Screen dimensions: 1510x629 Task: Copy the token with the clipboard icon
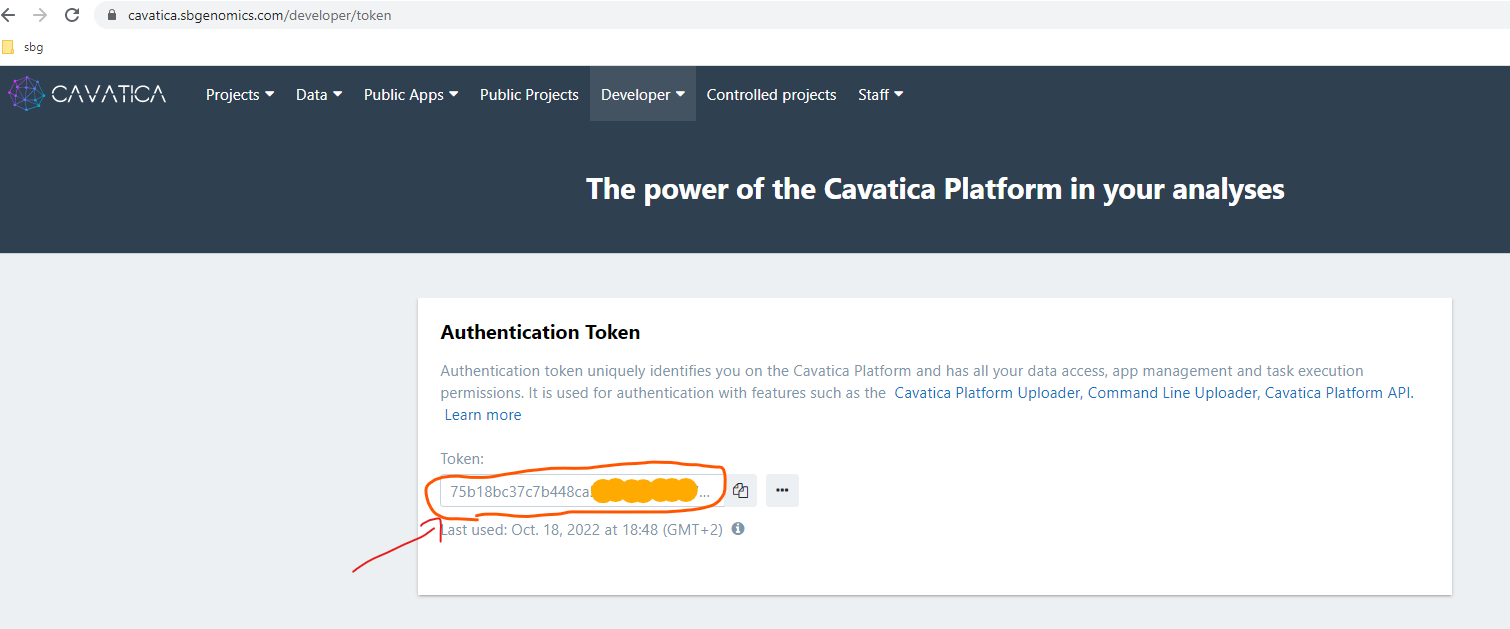coord(741,491)
